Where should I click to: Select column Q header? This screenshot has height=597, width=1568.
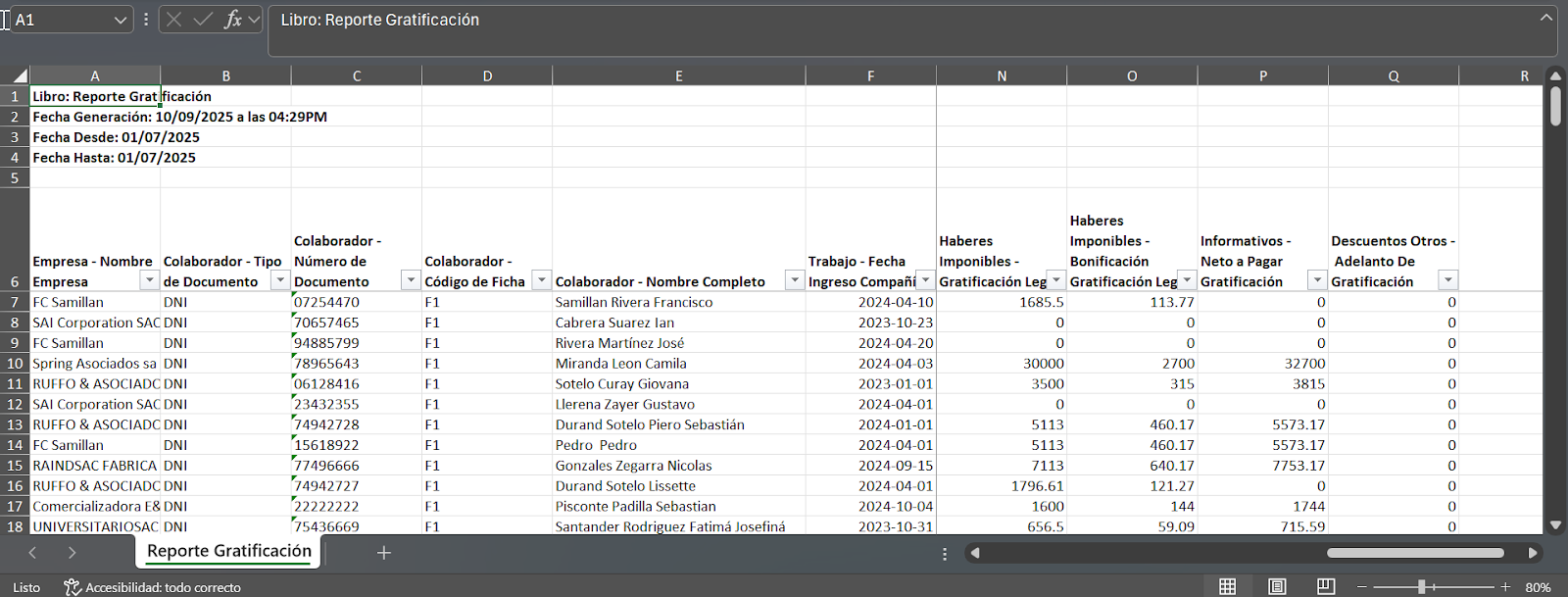pos(1394,75)
